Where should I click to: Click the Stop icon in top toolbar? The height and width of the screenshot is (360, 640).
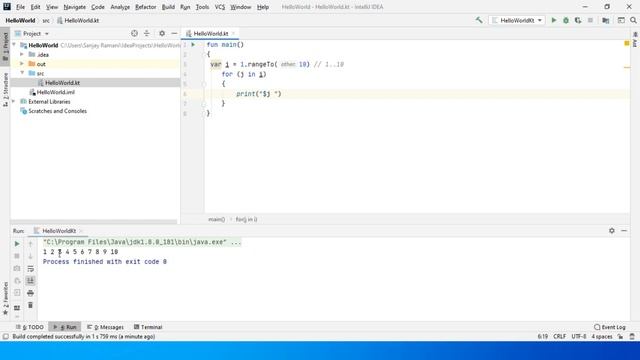(590, 20)
